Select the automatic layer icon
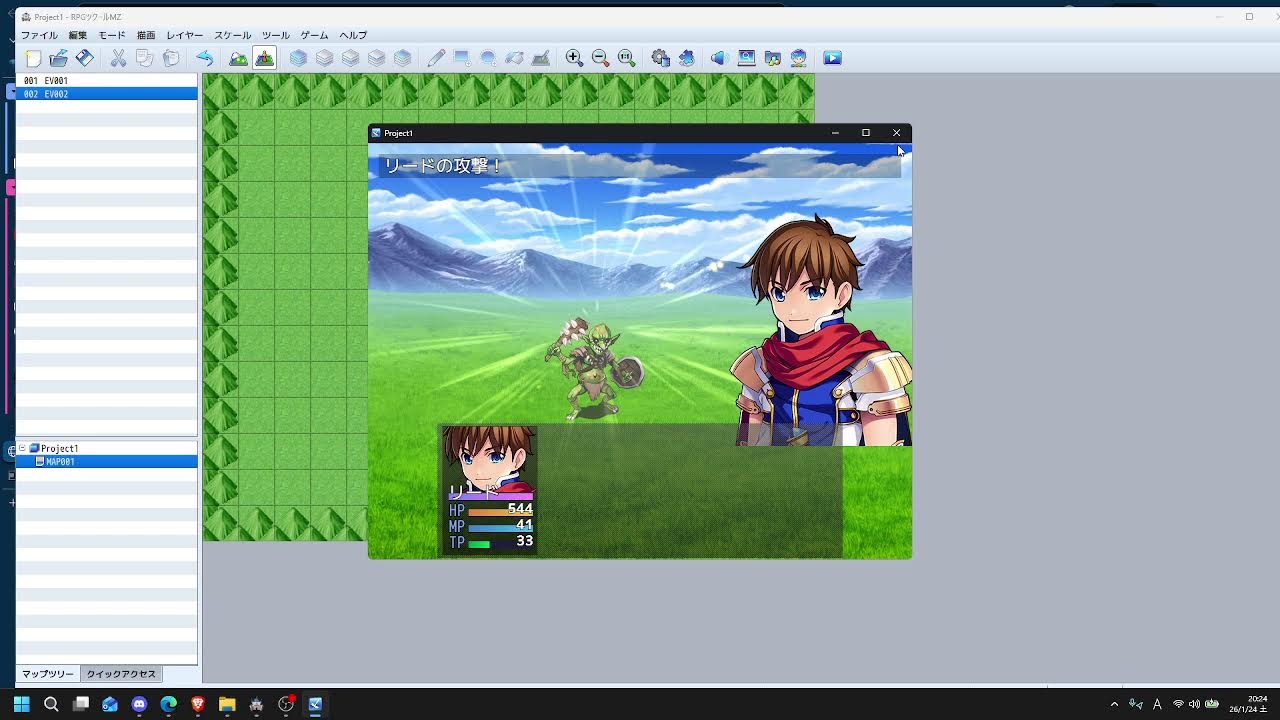Screen dimensions: 1280x720 [298, 58]
